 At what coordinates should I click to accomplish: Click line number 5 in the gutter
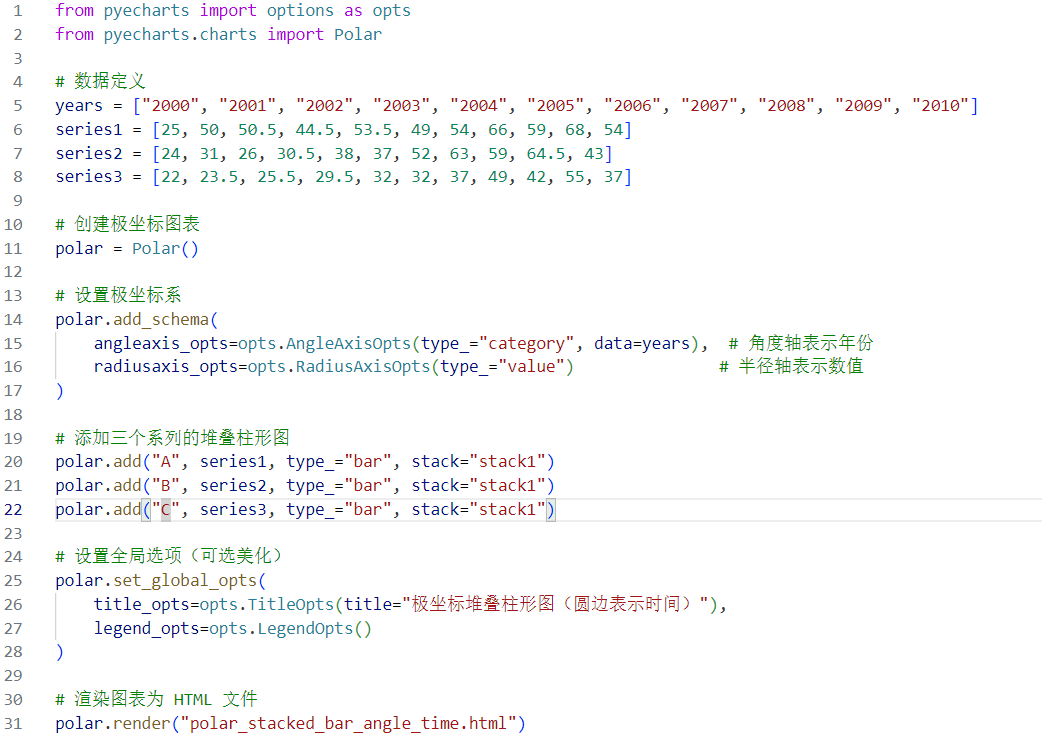click(17, 106)
